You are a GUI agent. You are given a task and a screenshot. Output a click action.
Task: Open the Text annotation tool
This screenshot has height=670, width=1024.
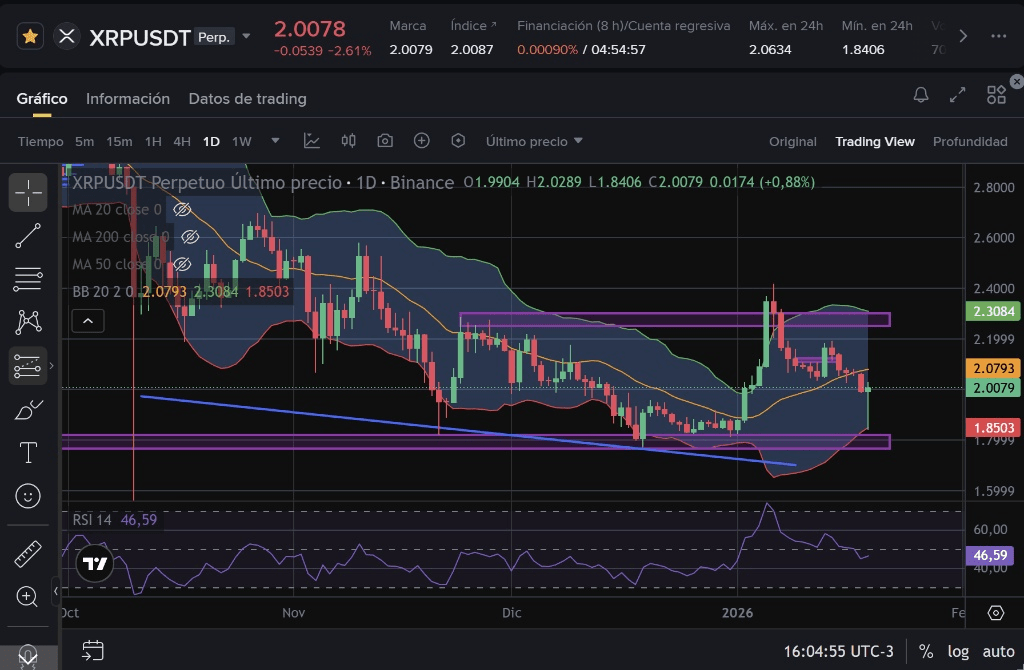[x=28, y=452]
